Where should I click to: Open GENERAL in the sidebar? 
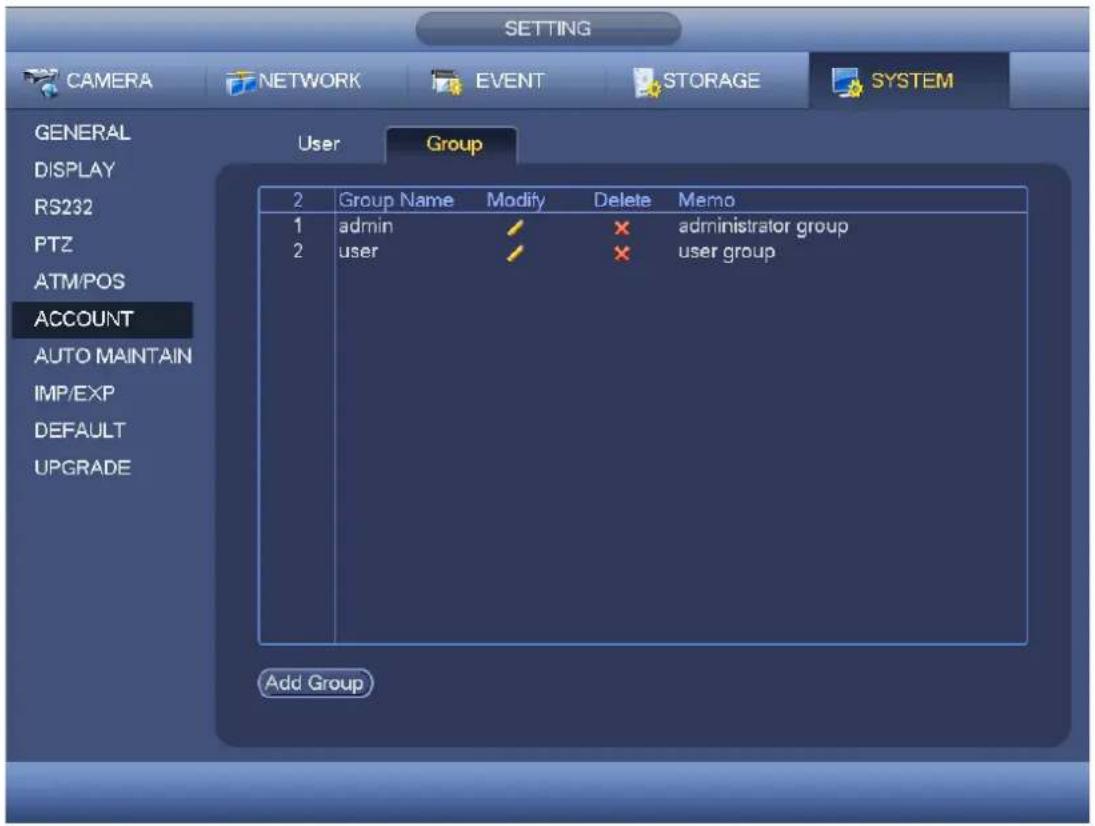pos(82,133)
